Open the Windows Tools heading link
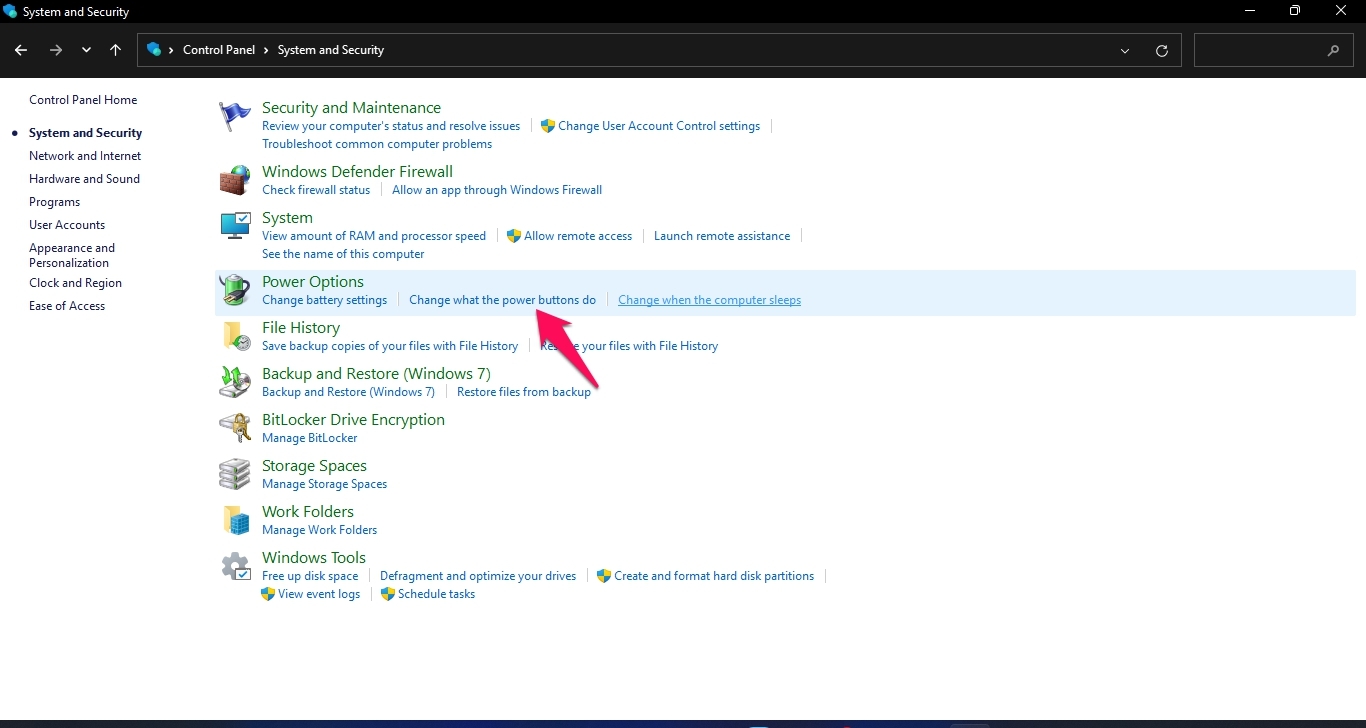The width and height of the screenshot is (1366, 728). pyautogui.click(x=314, y=558)
